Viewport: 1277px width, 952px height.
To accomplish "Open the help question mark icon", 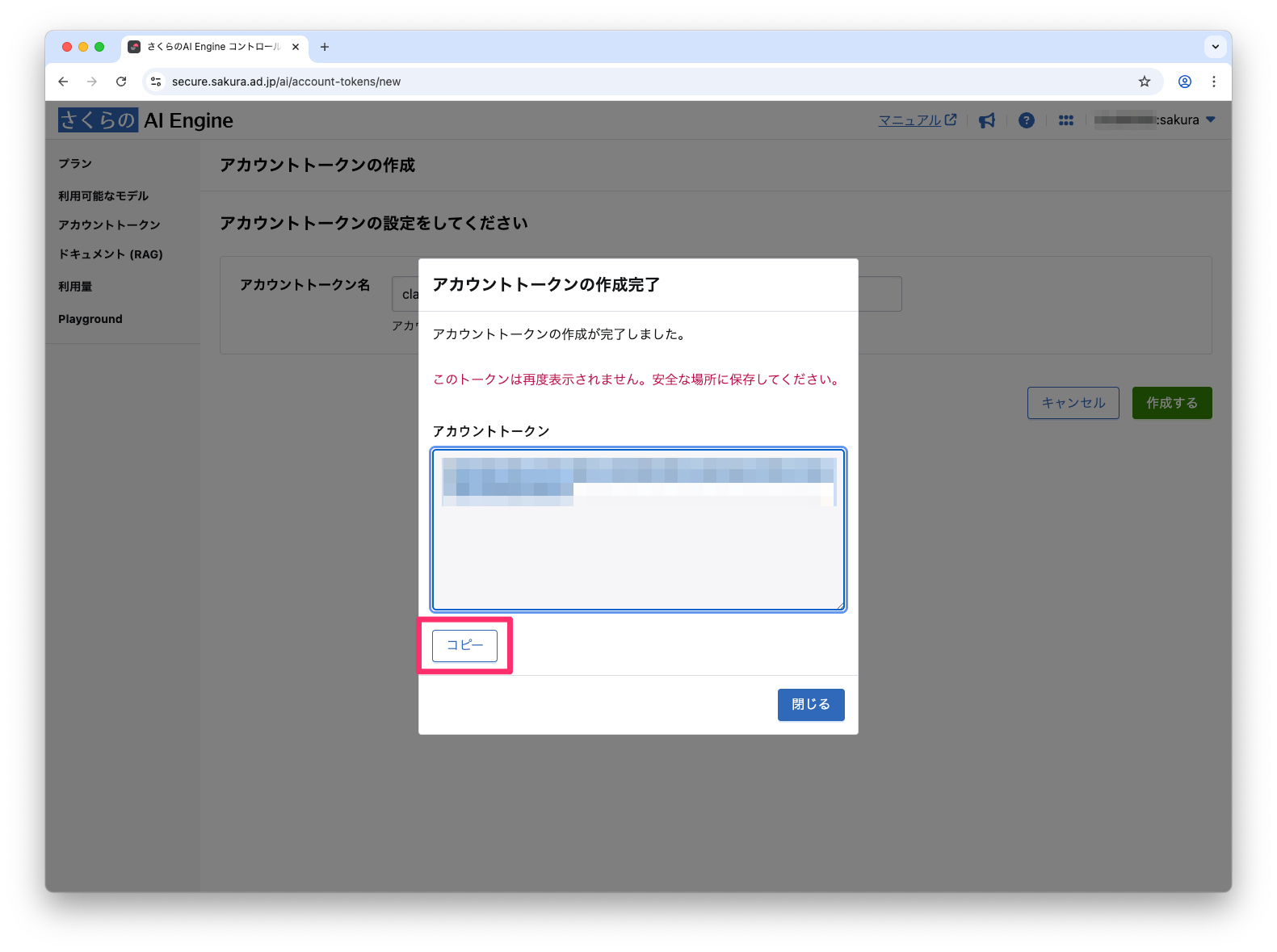I will pyautogui.click(x=1026, y=120).
